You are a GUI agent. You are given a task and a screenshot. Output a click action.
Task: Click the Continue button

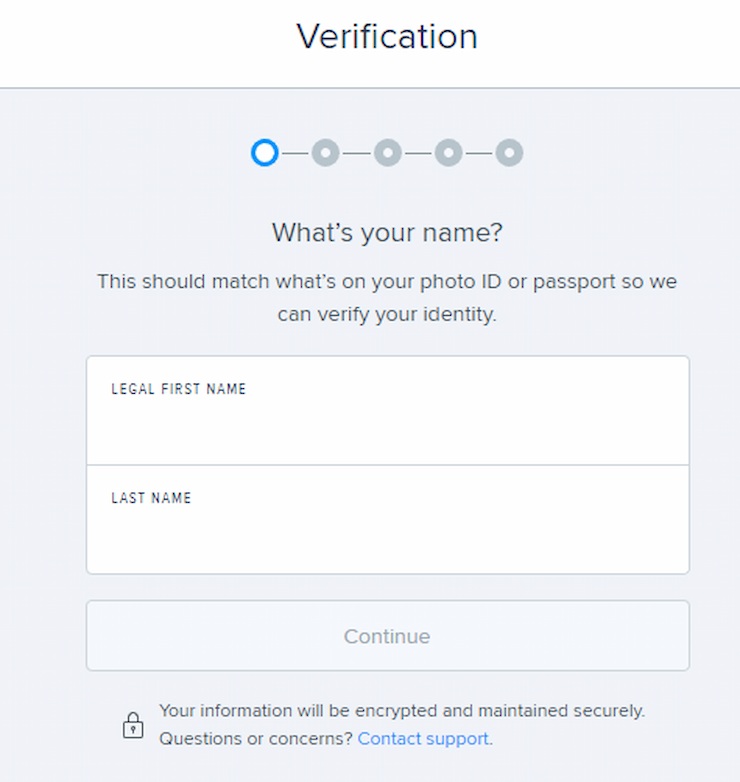[388, 635]
